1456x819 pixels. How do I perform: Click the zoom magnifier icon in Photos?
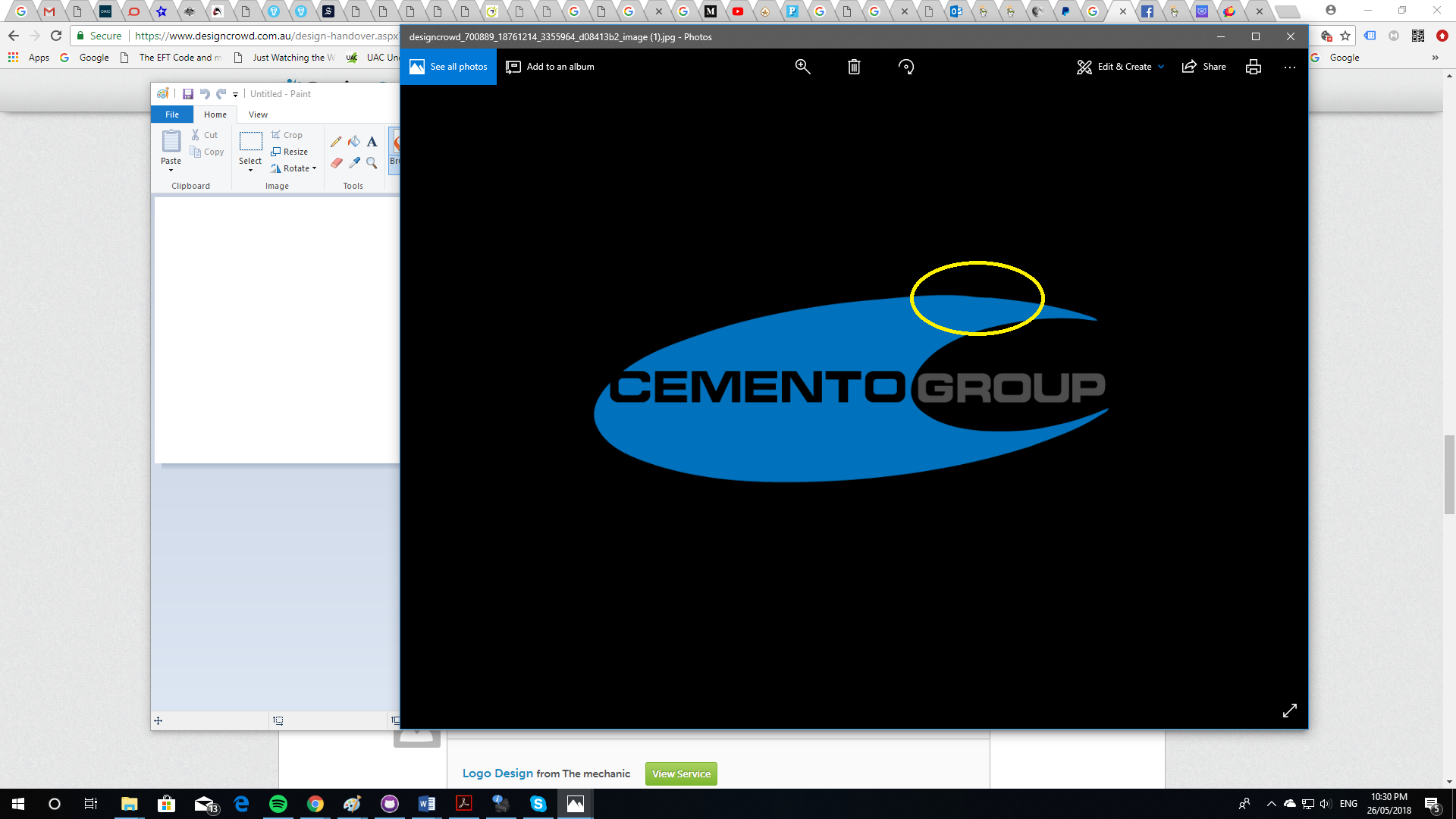tap(802, 67)
